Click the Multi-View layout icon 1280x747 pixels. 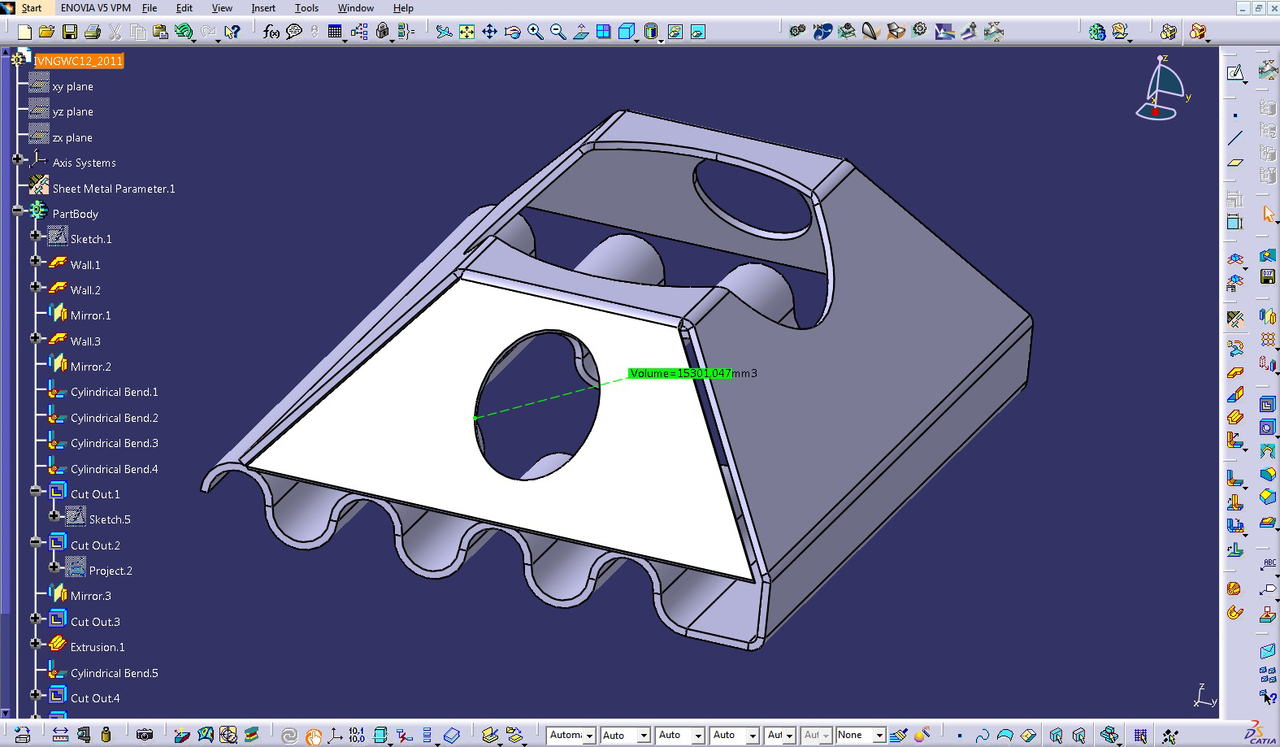(x=604, y=32)
